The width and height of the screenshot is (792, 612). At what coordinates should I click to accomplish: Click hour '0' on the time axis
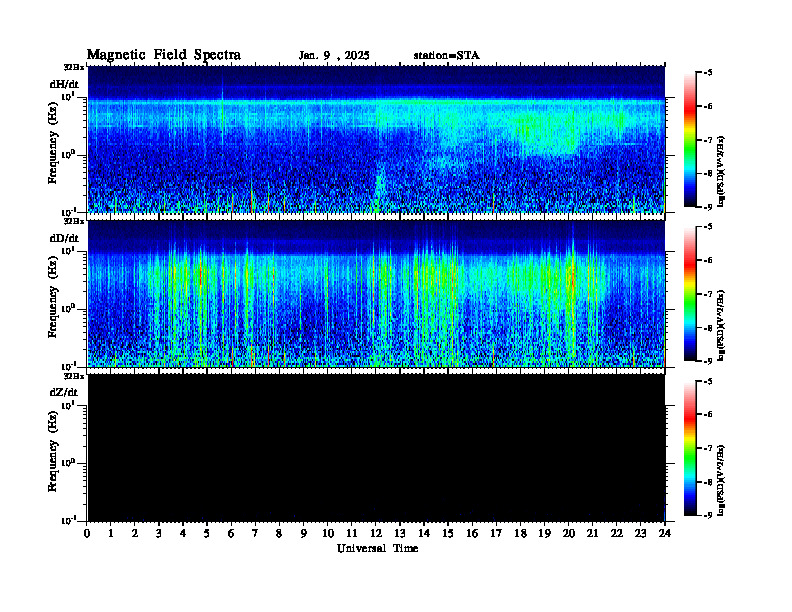tap(87, 533)
